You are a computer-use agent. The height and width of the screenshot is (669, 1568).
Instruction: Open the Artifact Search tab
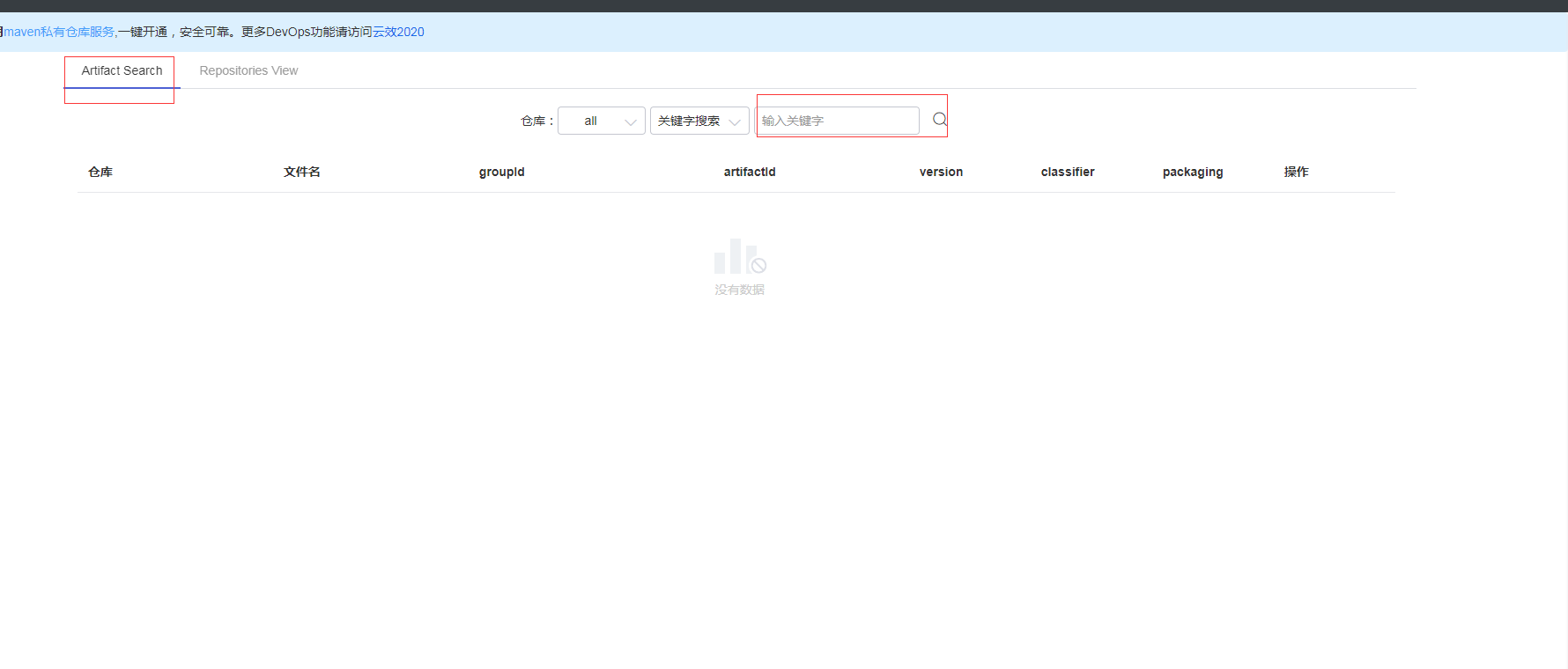tap(122, 70)
